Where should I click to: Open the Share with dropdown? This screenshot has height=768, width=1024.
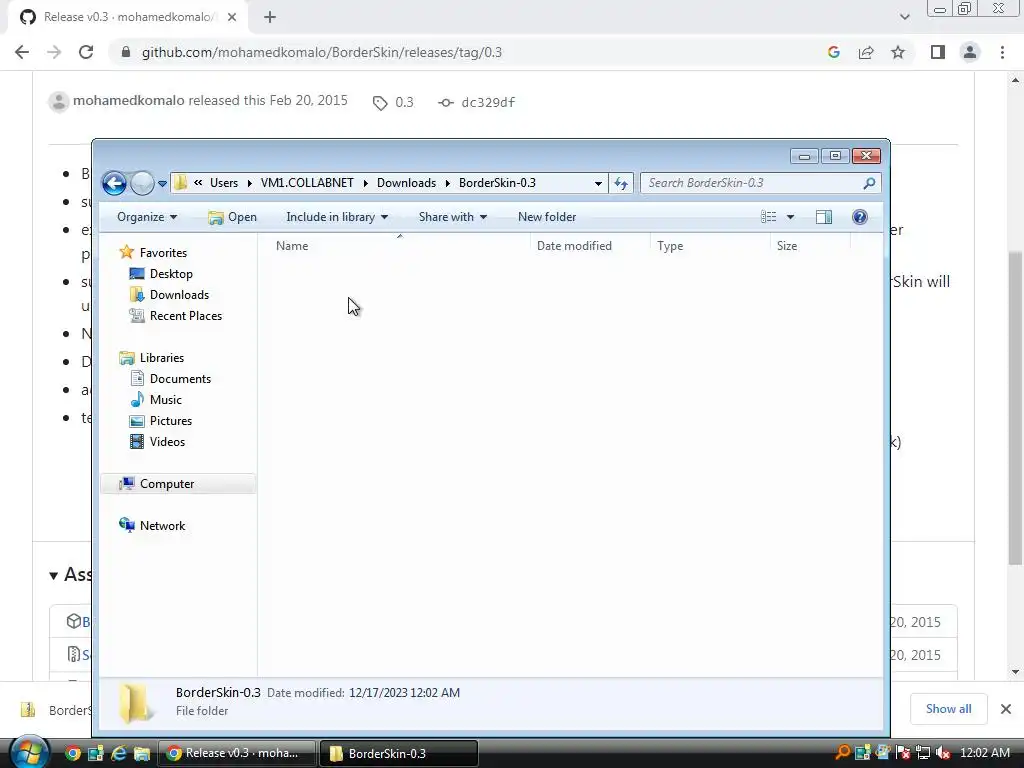tap(453, 217)
